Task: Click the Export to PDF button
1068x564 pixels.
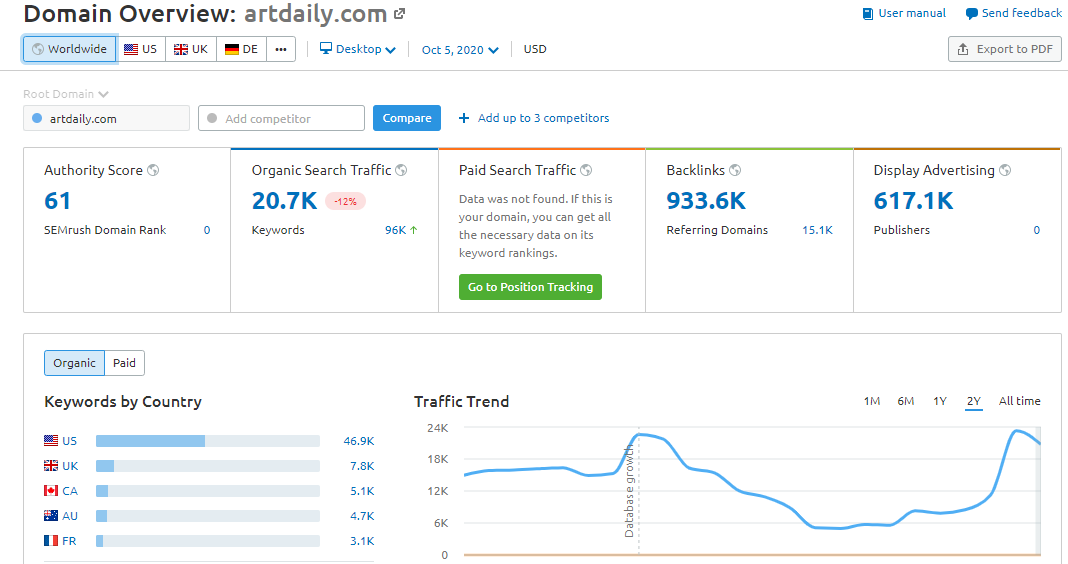Action: point(1005,49)
